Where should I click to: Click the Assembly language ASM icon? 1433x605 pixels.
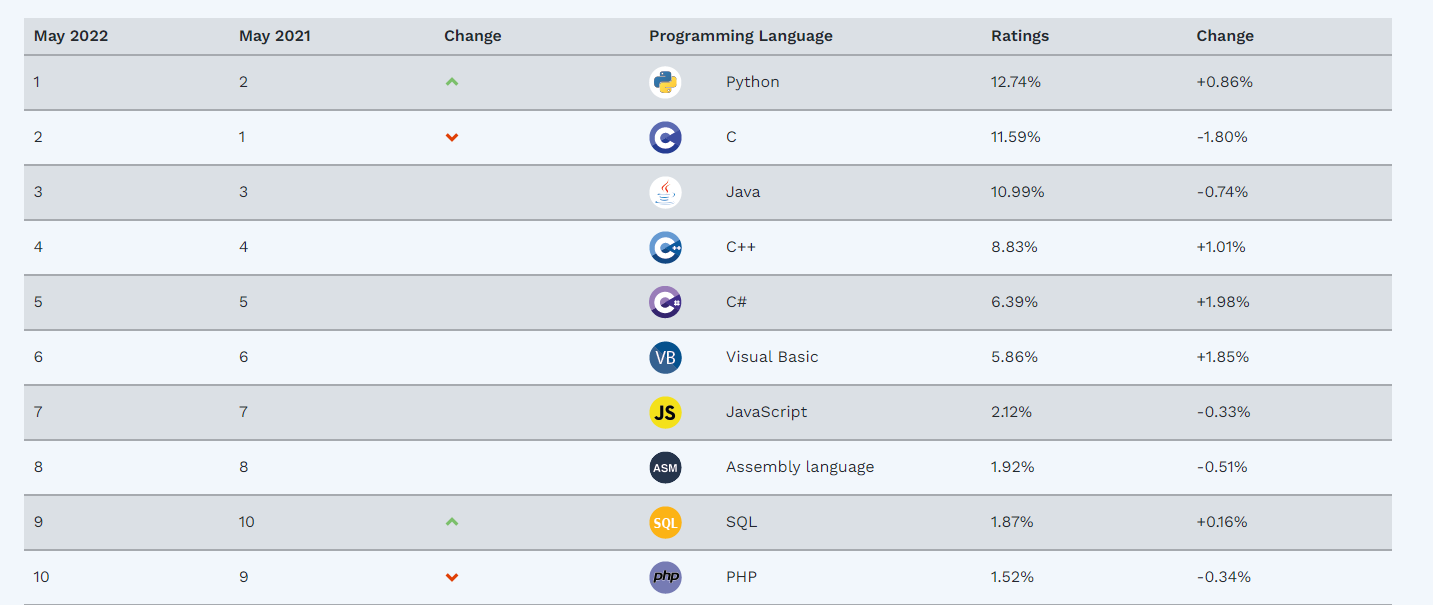pyautogui.click(x=665, y=467)
